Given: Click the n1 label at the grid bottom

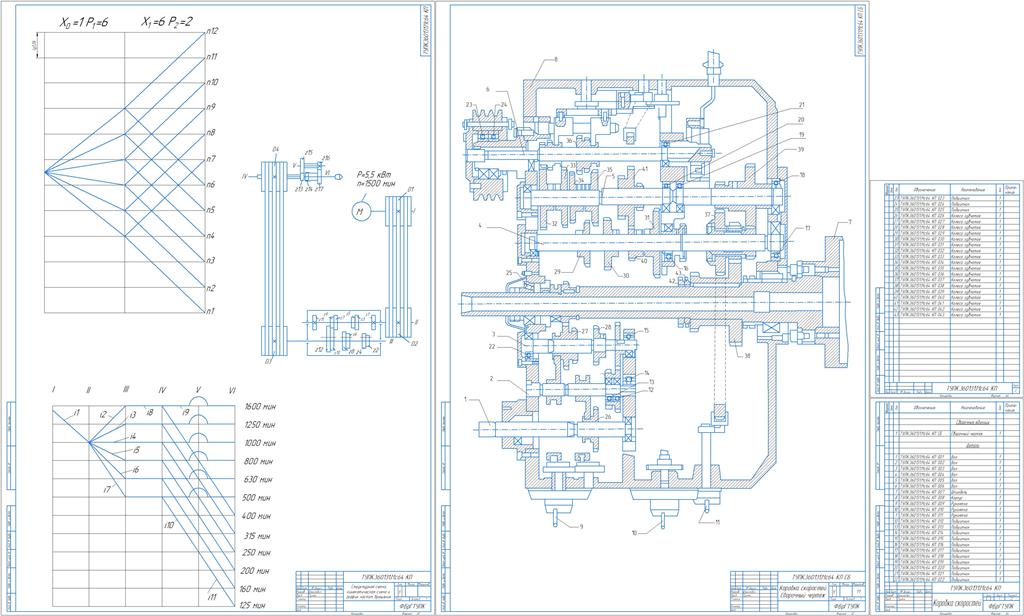Looking at the screenshot, I should [210, 311].
